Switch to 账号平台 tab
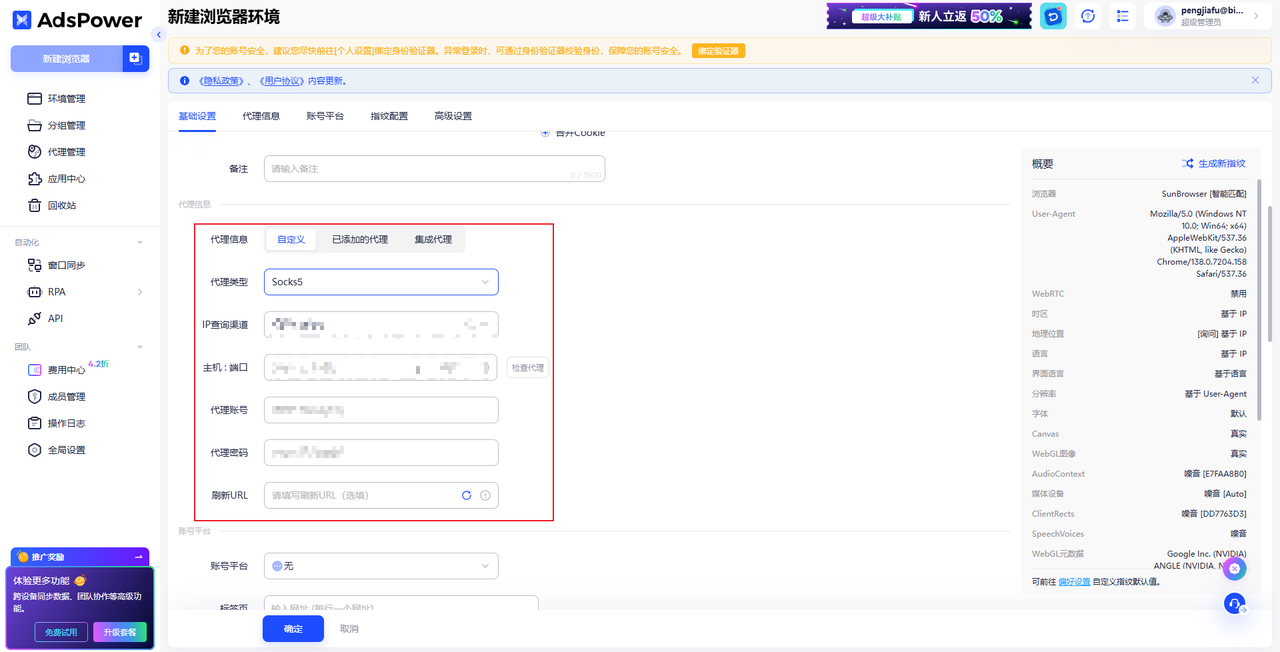 [325, 116]
